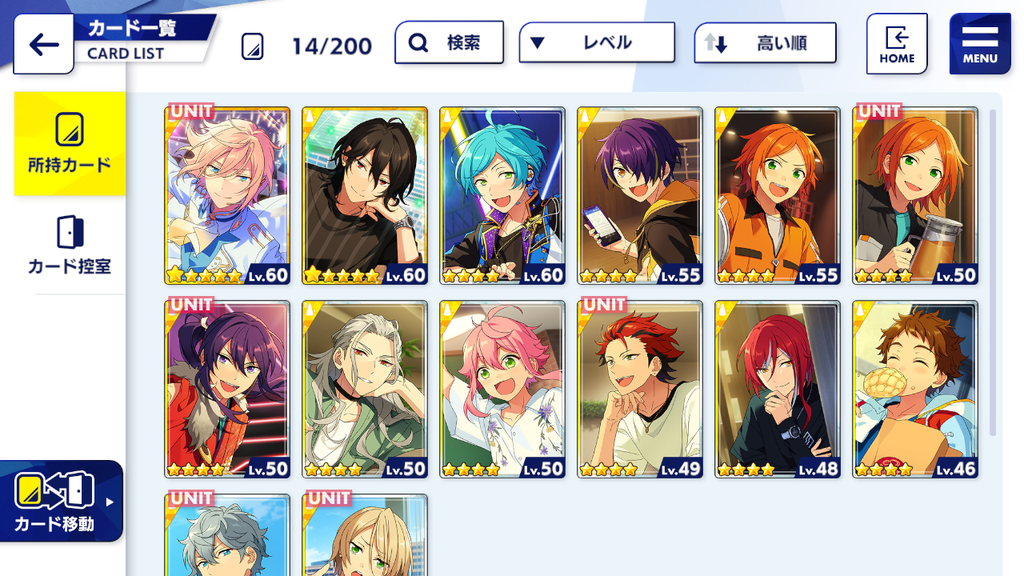Open the black-haired five-star Lv.60 card

365,195
